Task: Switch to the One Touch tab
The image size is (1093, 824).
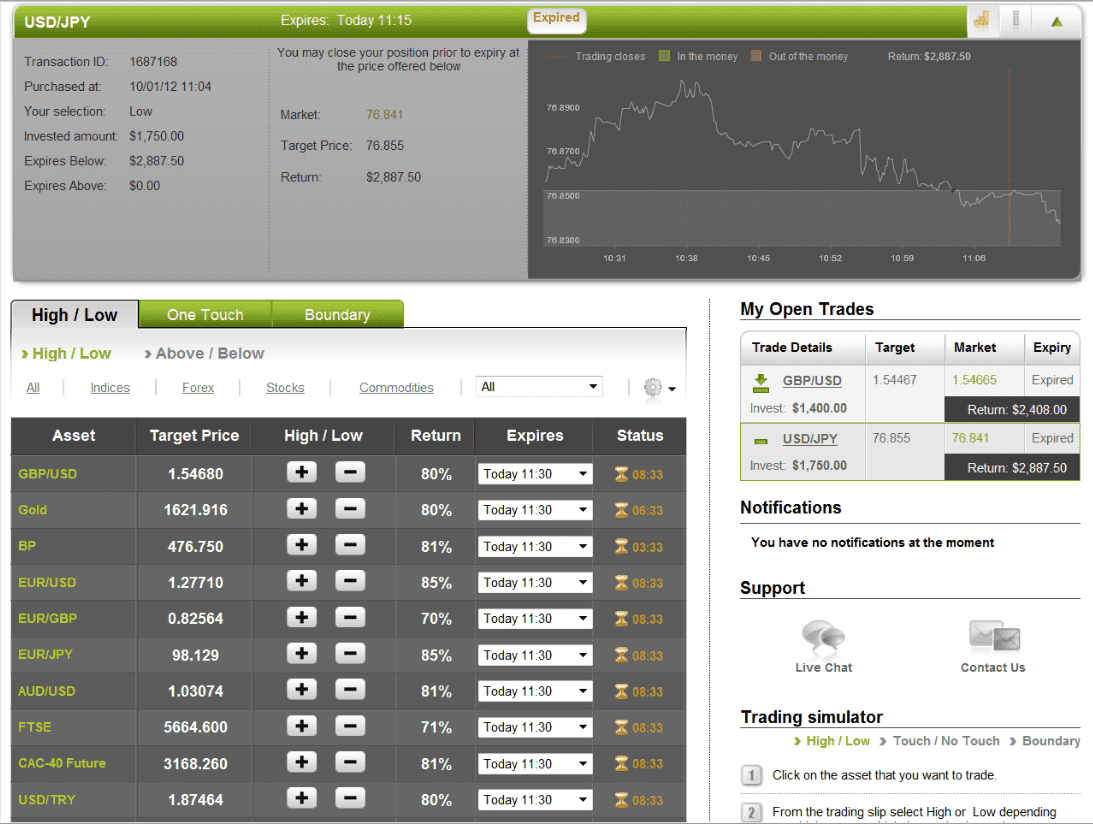Action: [x=204, y=314]
